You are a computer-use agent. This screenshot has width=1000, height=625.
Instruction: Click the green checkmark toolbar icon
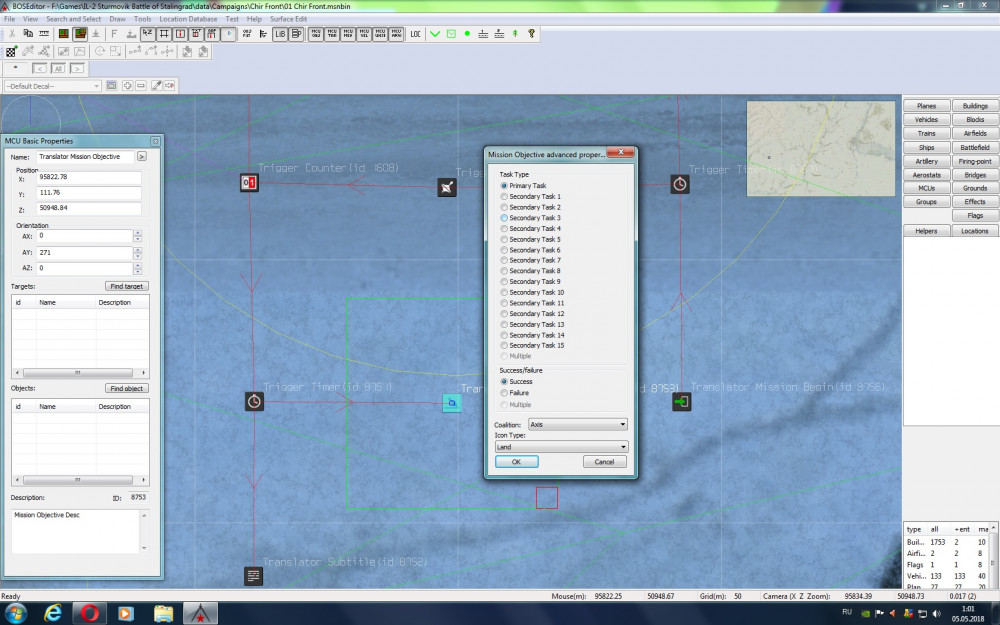[435, 34]
